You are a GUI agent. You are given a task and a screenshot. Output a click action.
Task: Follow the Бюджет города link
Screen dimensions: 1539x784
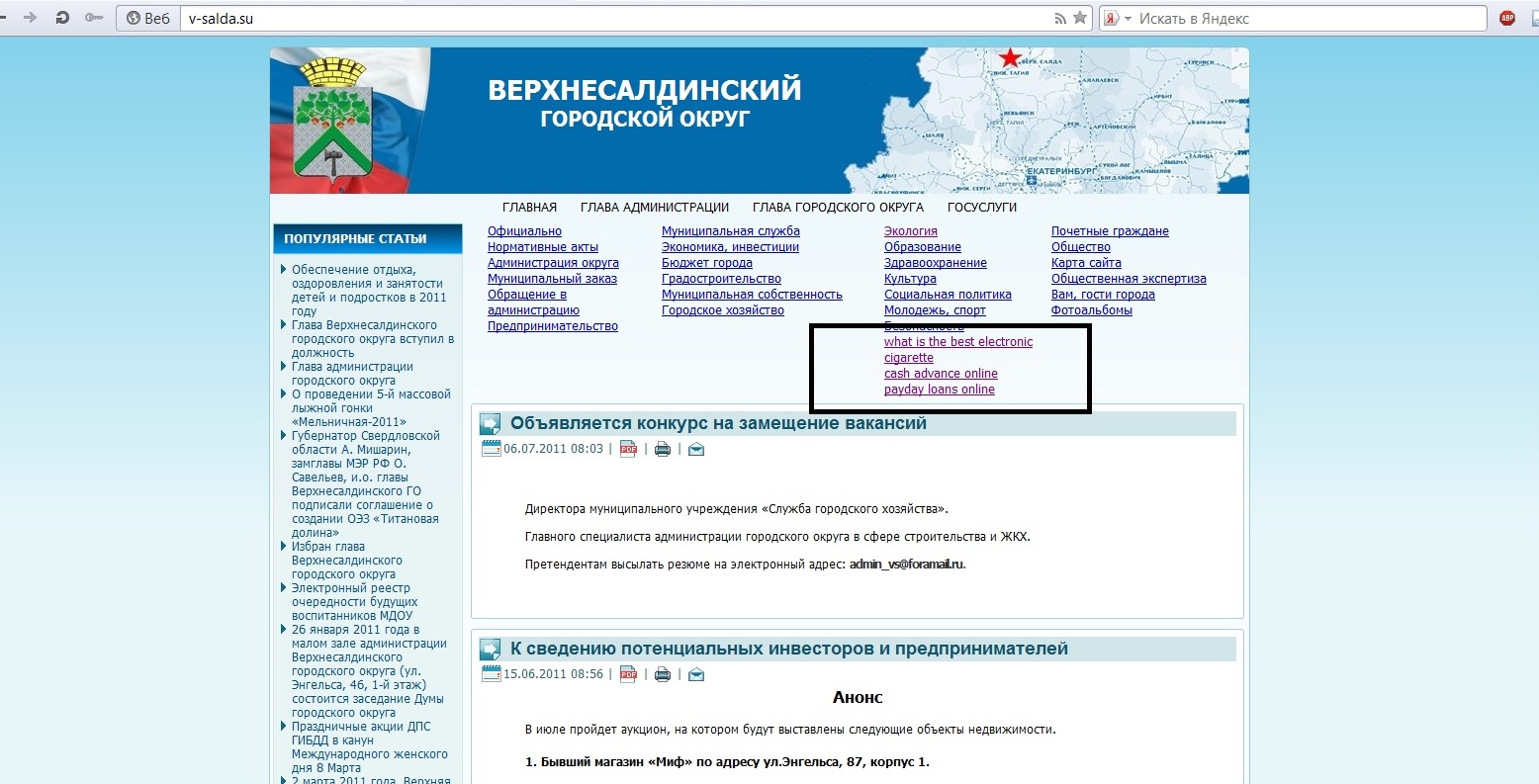coord(706,263)
